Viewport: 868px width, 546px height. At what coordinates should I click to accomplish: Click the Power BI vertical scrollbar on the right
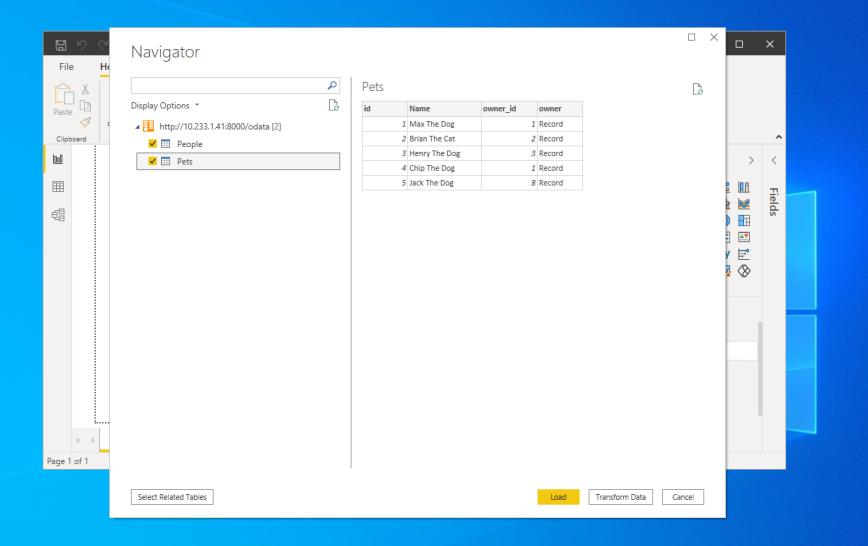coord(760,368)
